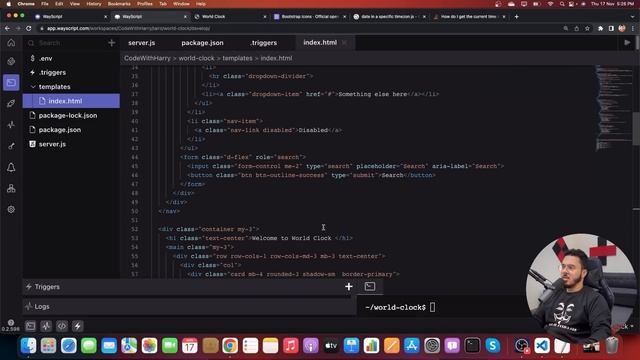640x360 pixels.
Task: Select the index.html editor tab
Action: 320,42
